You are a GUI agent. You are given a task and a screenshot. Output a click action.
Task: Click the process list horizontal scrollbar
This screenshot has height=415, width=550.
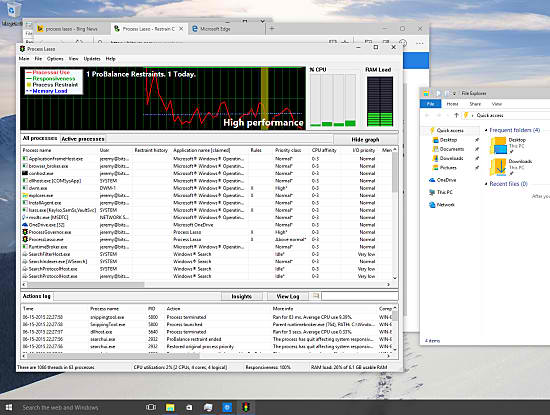click(x=206, y=285)
